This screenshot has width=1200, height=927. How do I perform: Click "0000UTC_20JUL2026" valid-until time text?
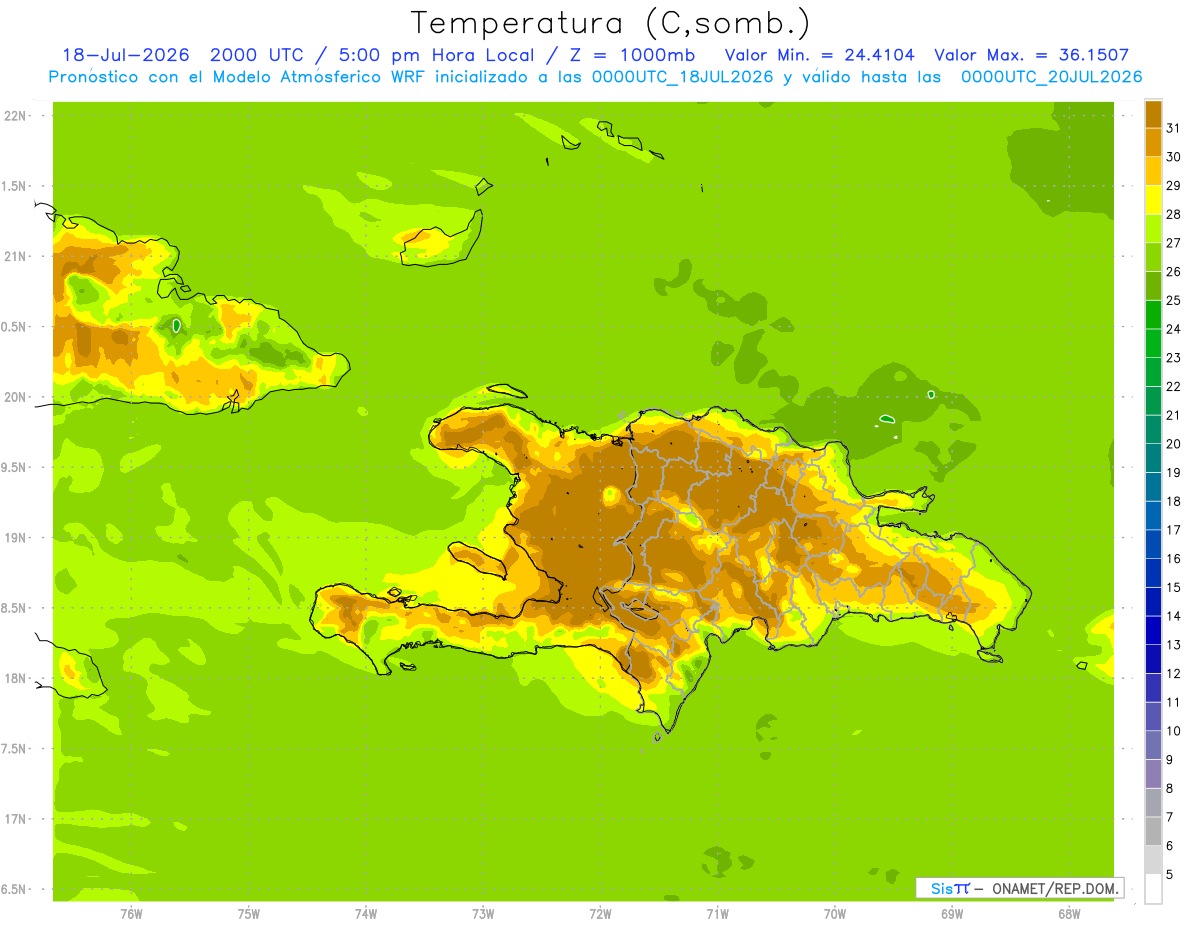point(1051,77)
